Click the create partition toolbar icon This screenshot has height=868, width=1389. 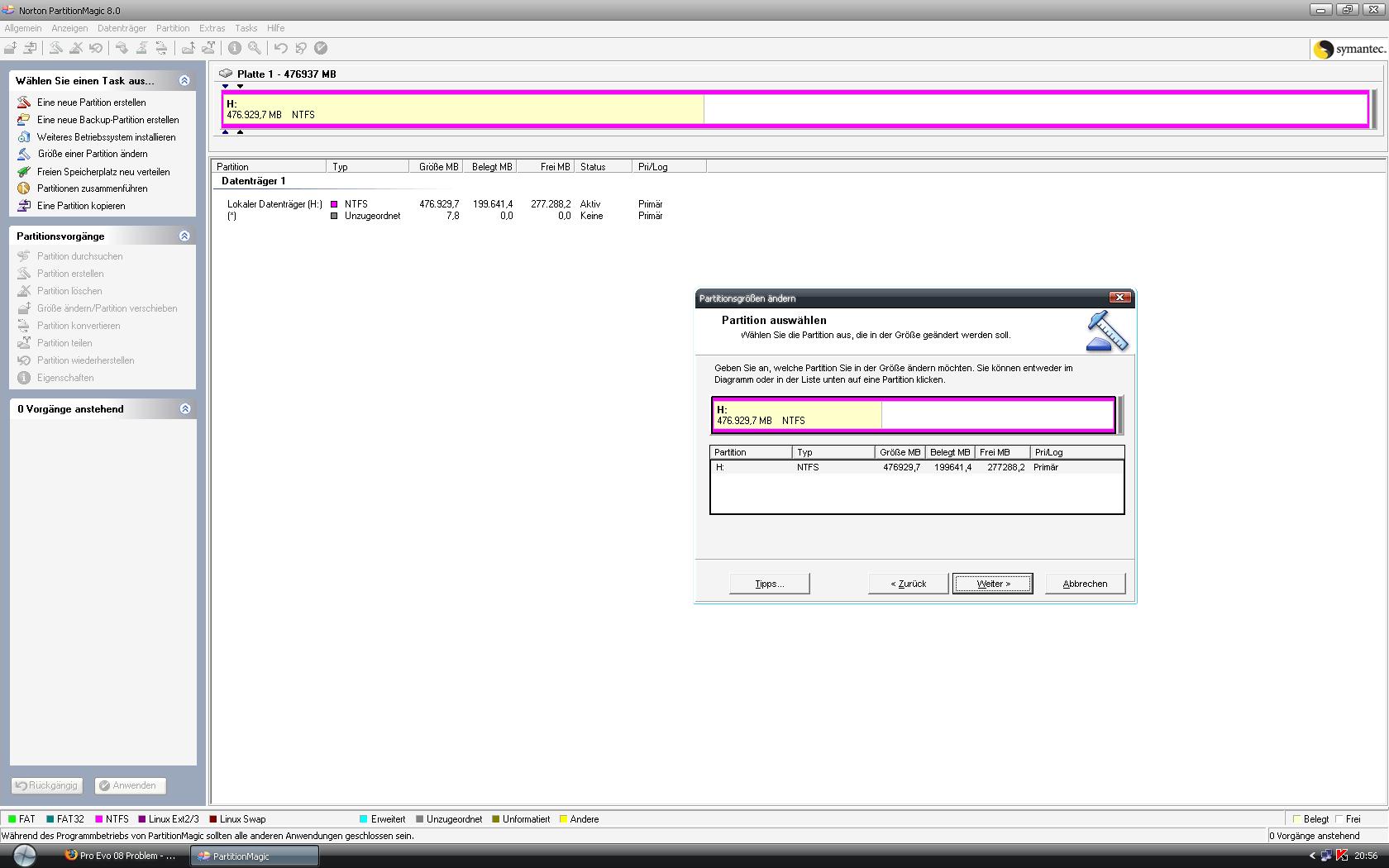(55, 48)
